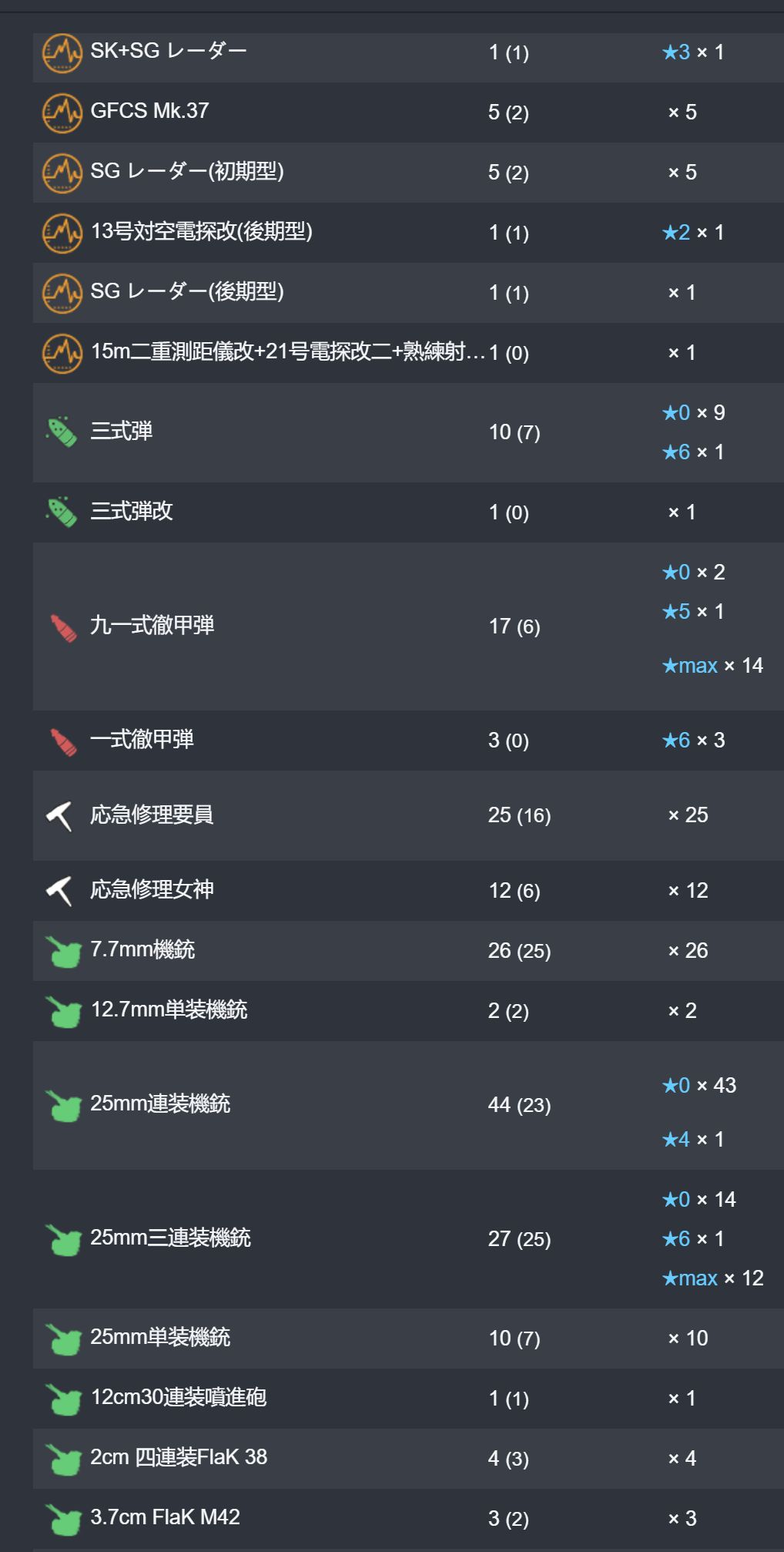Click the ★max × 14 entry for 九一式徹甲弾

pyautogui.click(x=712, y=665)
